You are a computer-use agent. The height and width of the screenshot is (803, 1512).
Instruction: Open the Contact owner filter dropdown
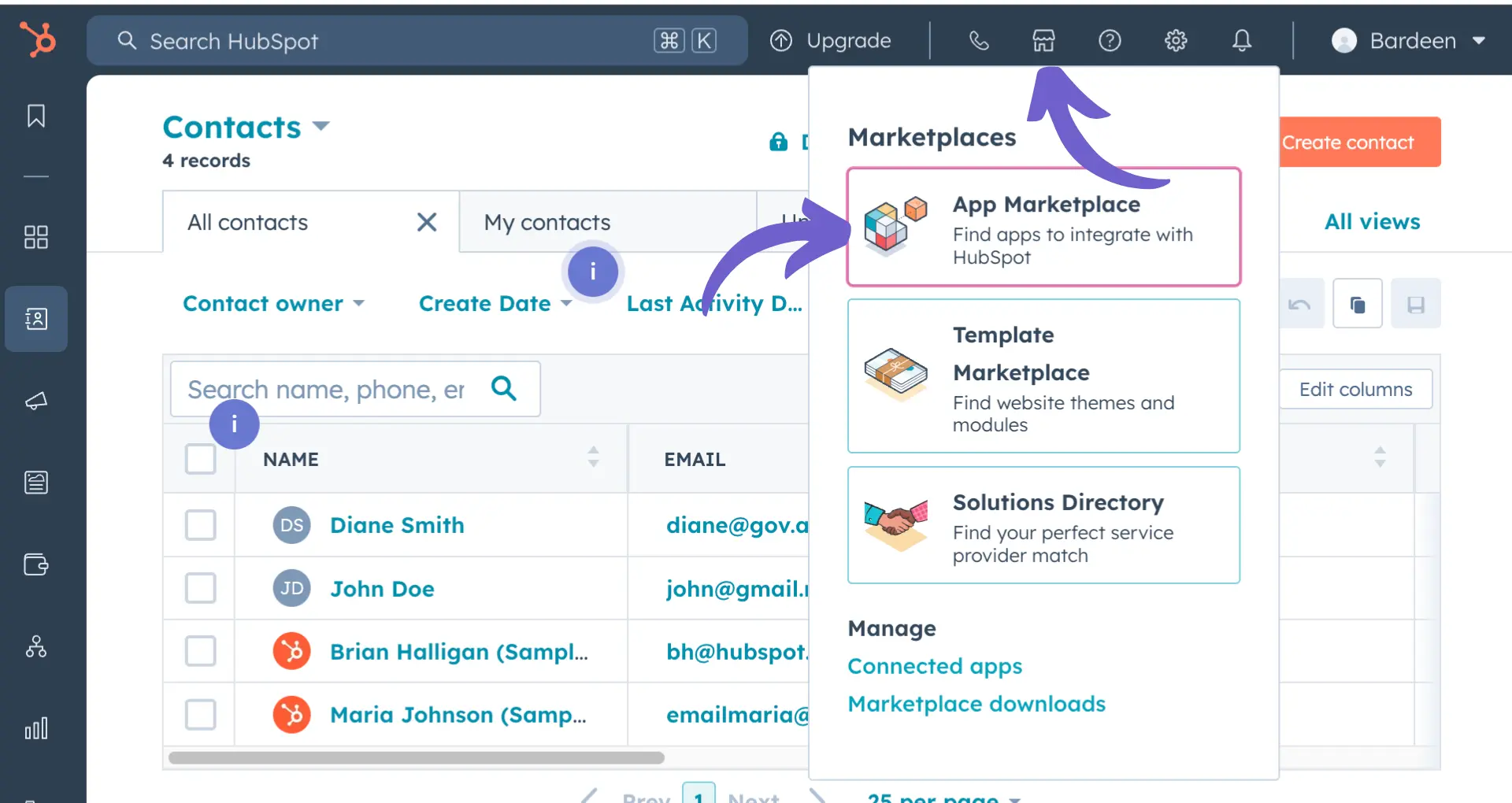[273, 303]
